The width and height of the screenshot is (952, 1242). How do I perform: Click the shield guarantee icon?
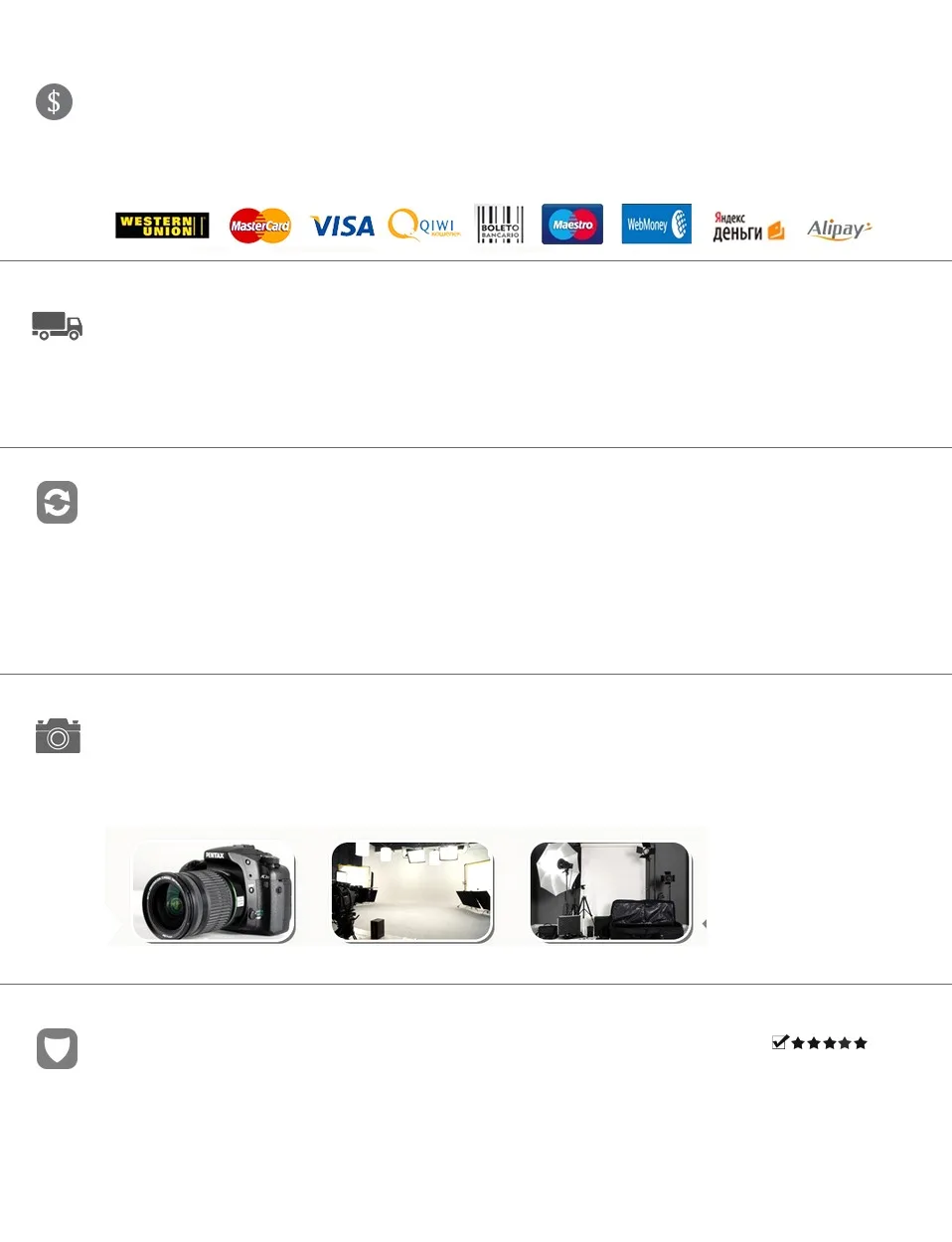click(x=57, y=1048)
